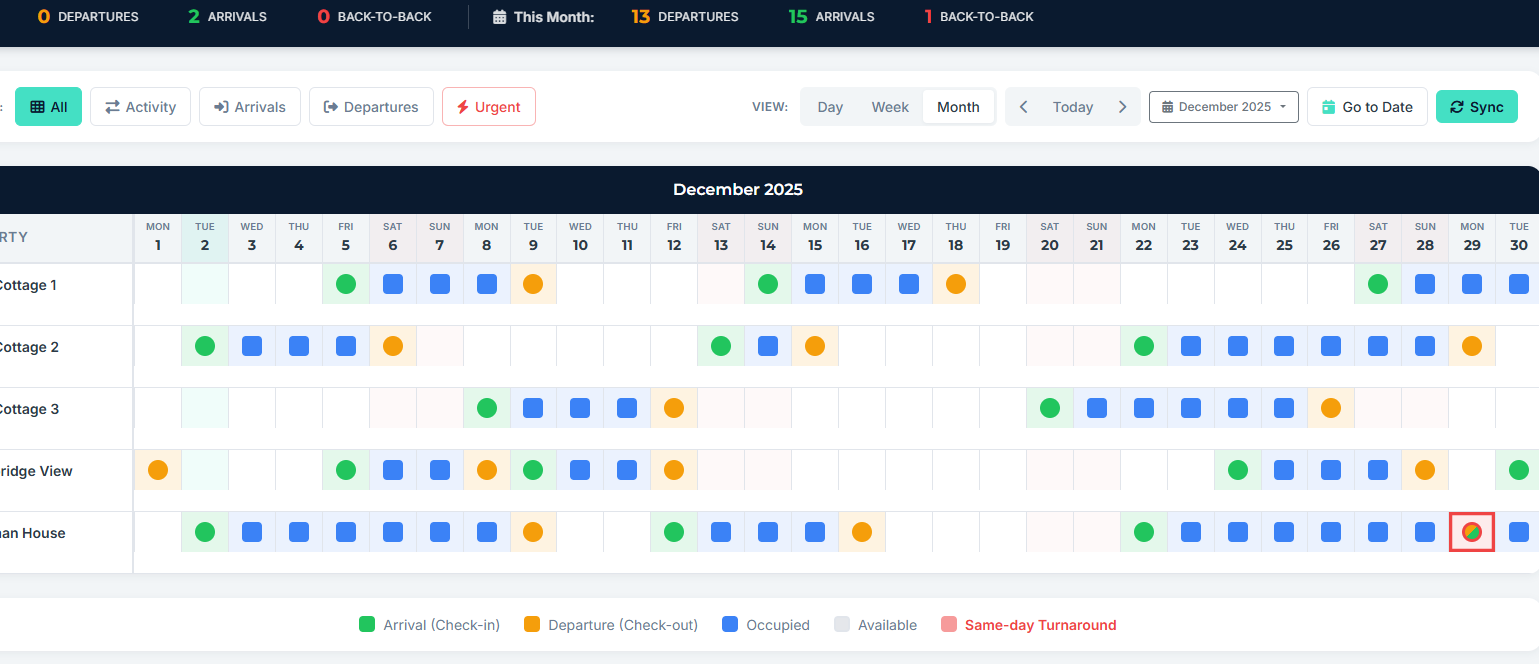The height and width of the screenshot is (664, 1539).
Task: Open the December 2025 month picker dropdown
Action: click(1223, 106)
